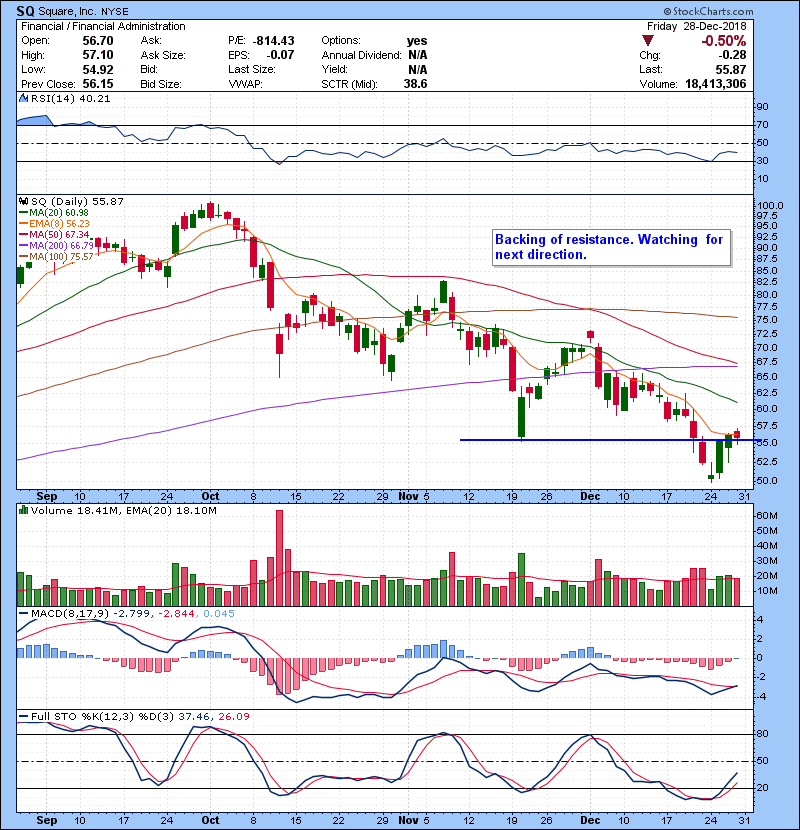Click the P/E value -814.43
The width and height of the screenshot is (800, 830).
(274, 41)
